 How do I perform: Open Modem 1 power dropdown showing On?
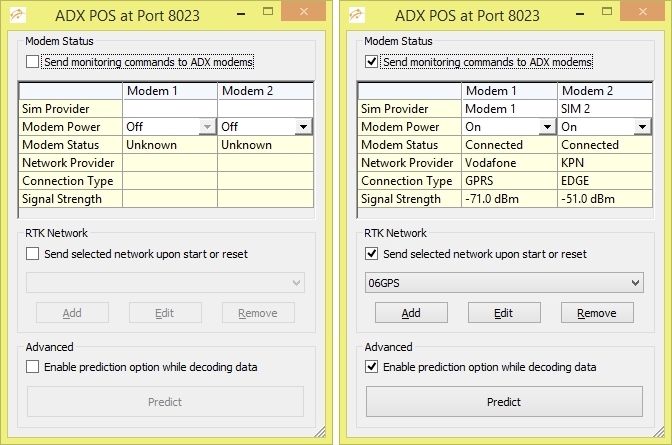[546, 127]
